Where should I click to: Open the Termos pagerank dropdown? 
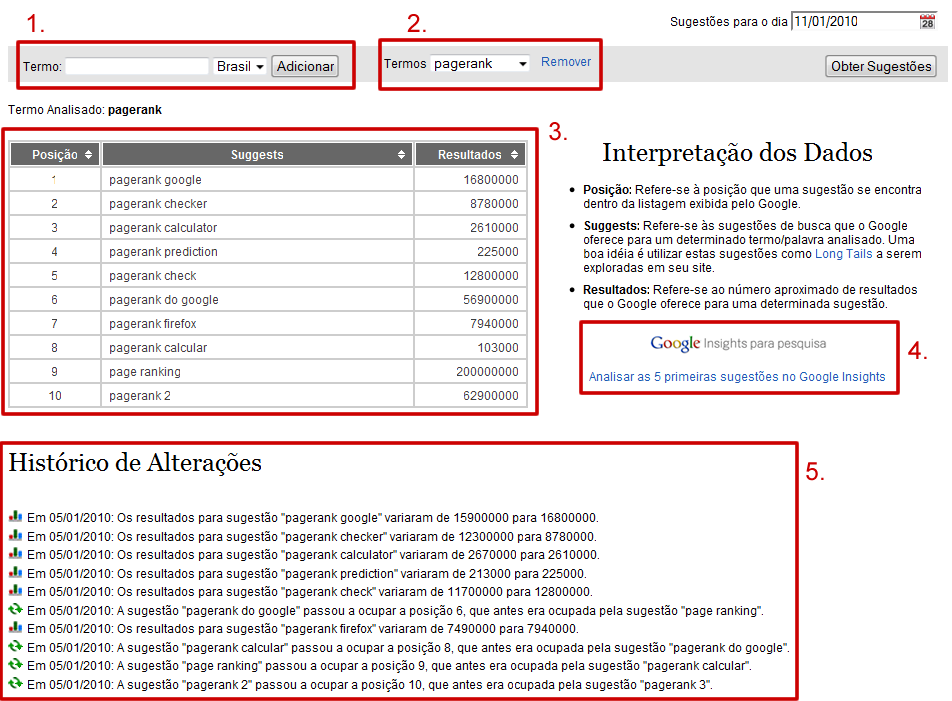pos(480,63)
